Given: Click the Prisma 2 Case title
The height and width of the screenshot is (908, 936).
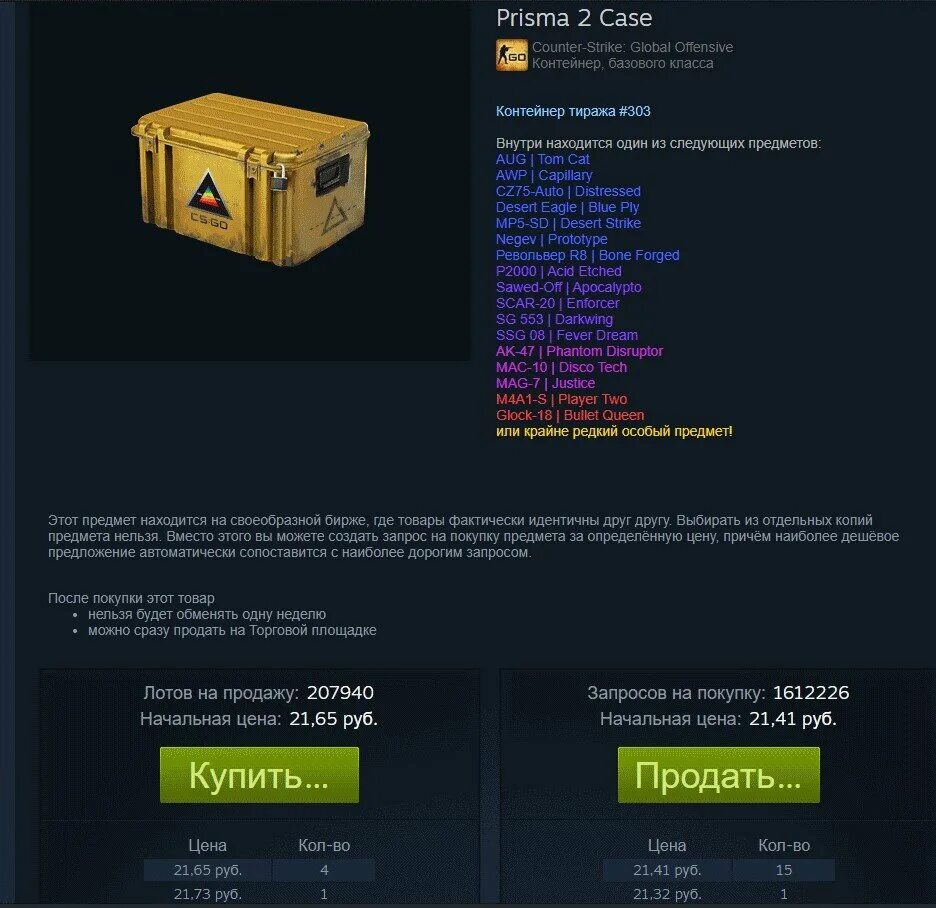Looking at the screenshot, I should tap(574, 17).
